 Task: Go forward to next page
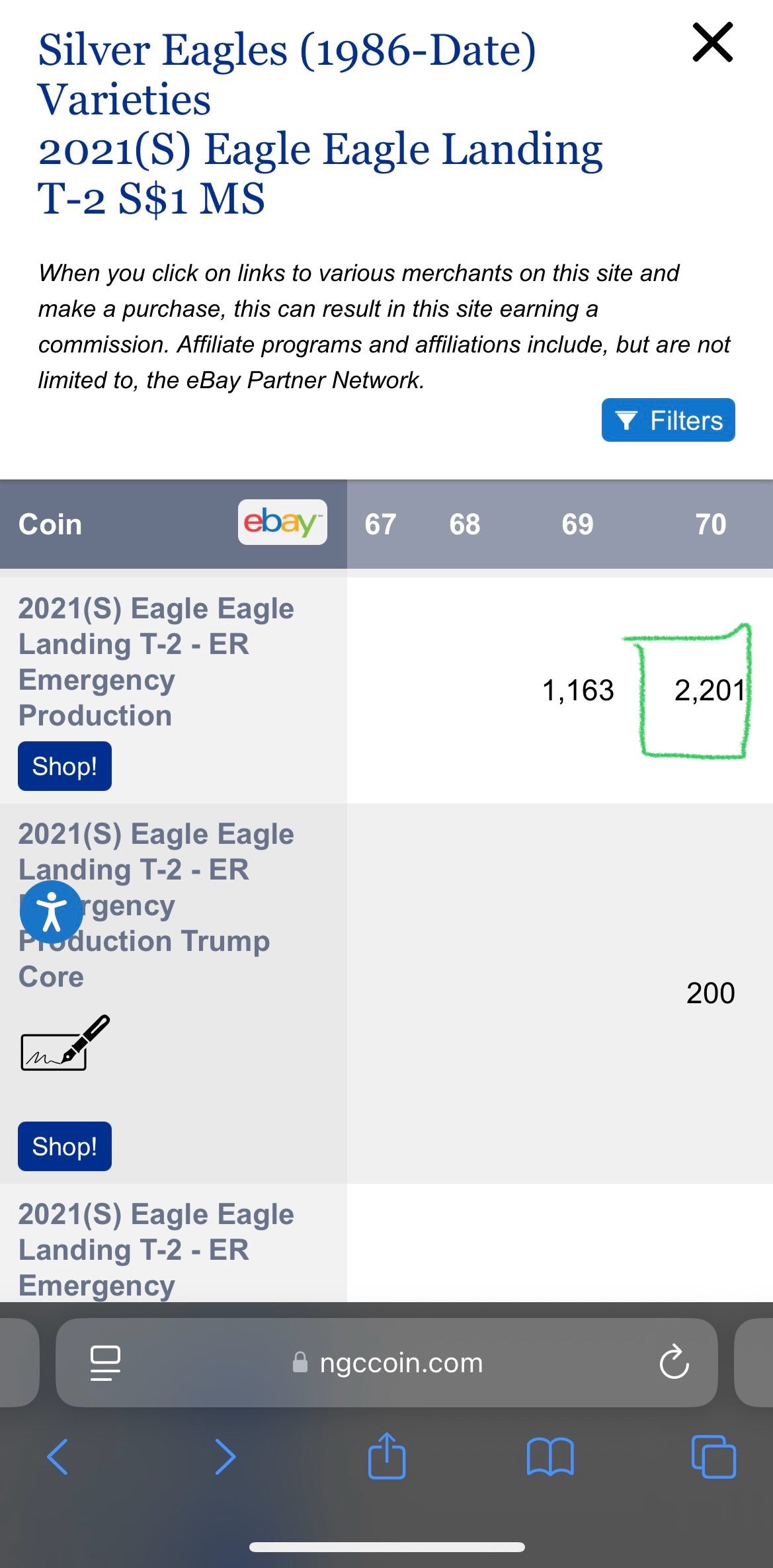click(225, 1457)
